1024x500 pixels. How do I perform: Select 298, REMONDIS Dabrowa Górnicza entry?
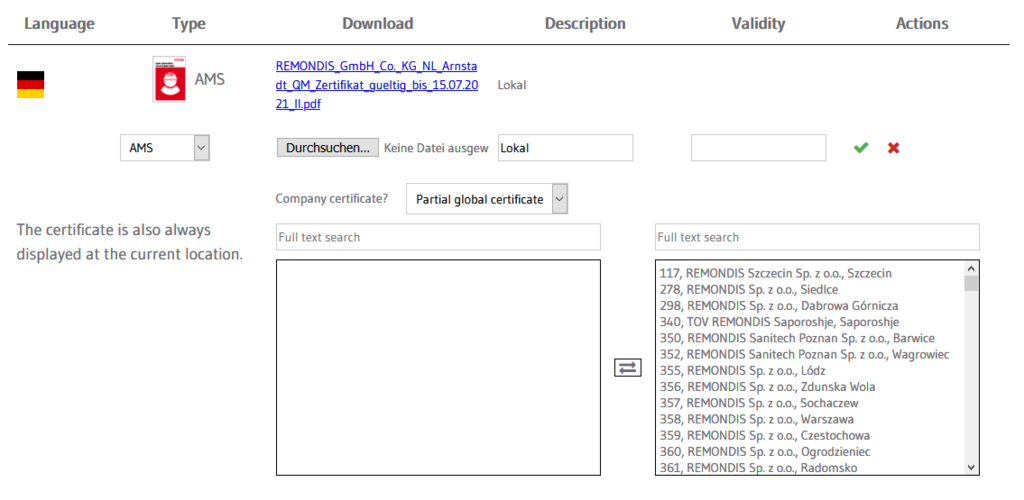[779, 305]
